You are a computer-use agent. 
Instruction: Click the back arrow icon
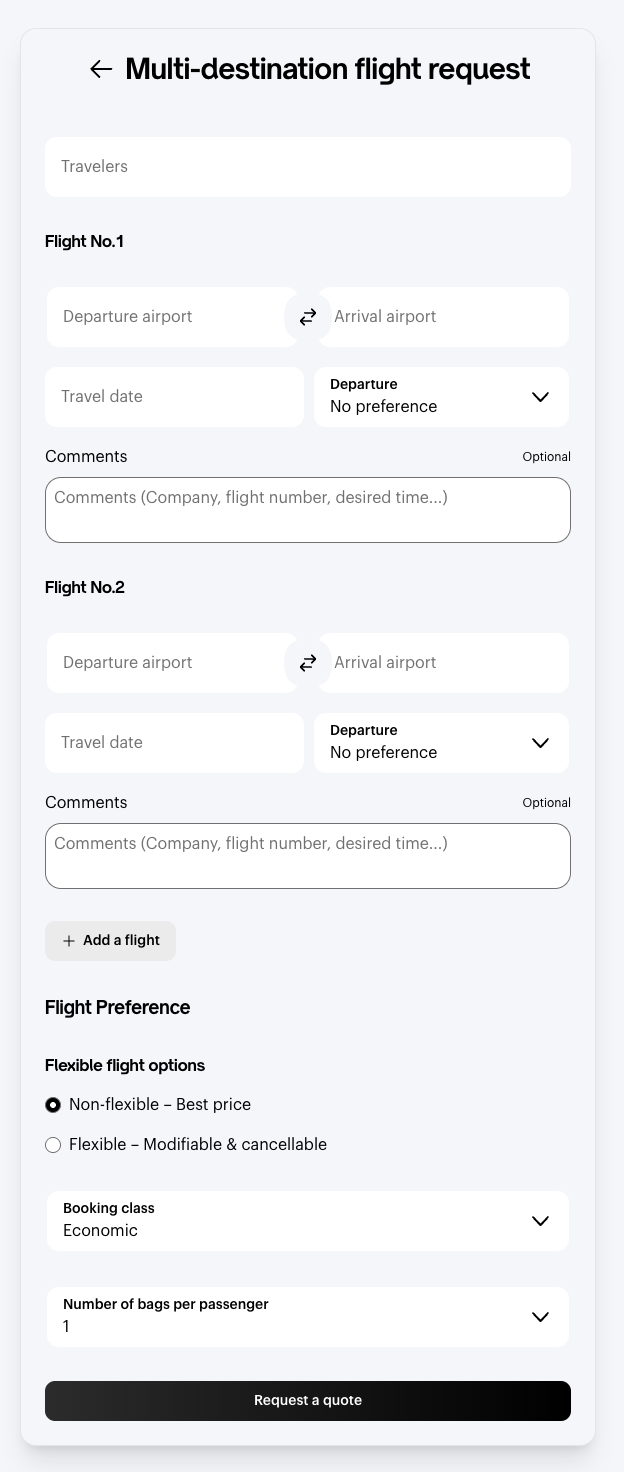tap(101, 69)
